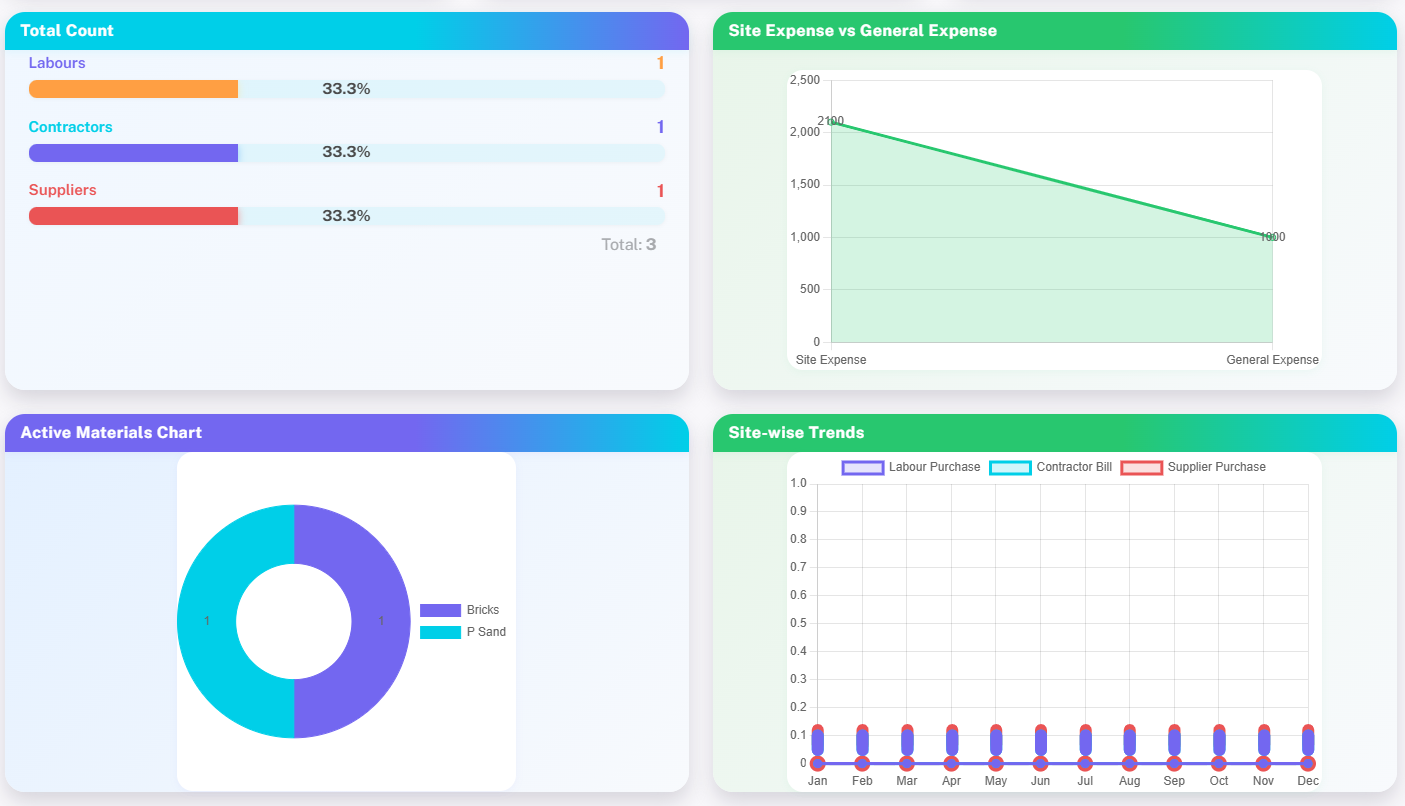Click the purple Bricks donut segment
1405x806 pixels.
click(380, 621)
